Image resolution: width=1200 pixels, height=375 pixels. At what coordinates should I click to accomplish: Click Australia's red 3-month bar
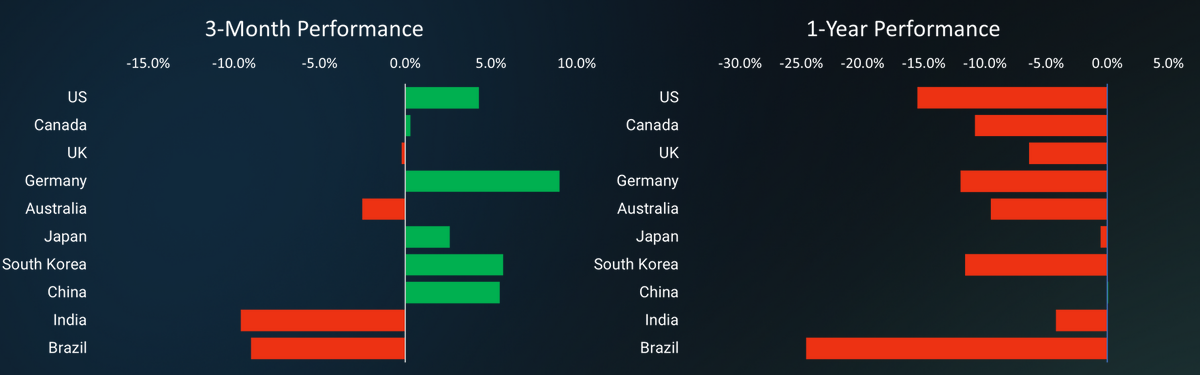coord(384,209)
